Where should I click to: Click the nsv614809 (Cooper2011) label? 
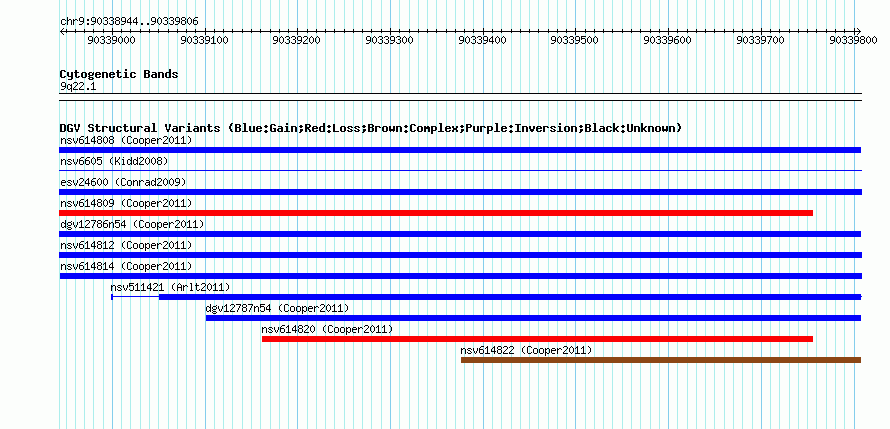click(126, 203)
